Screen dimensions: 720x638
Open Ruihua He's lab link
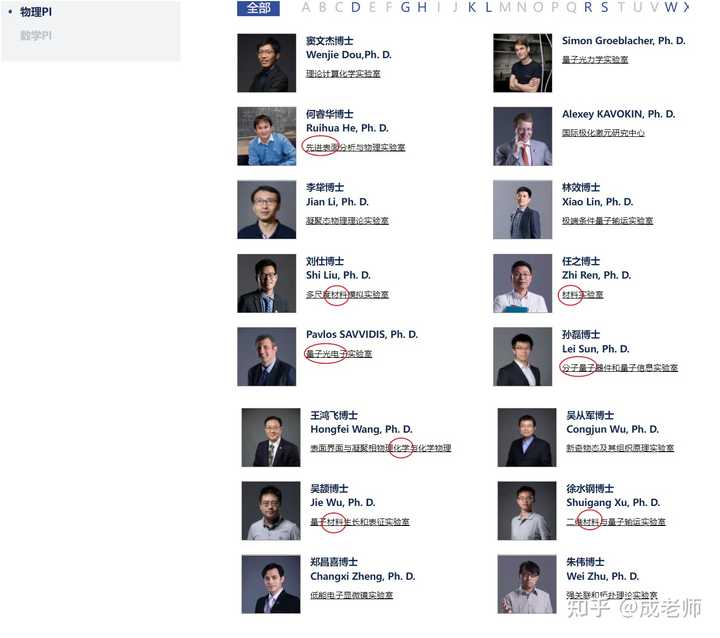(355, 147)
